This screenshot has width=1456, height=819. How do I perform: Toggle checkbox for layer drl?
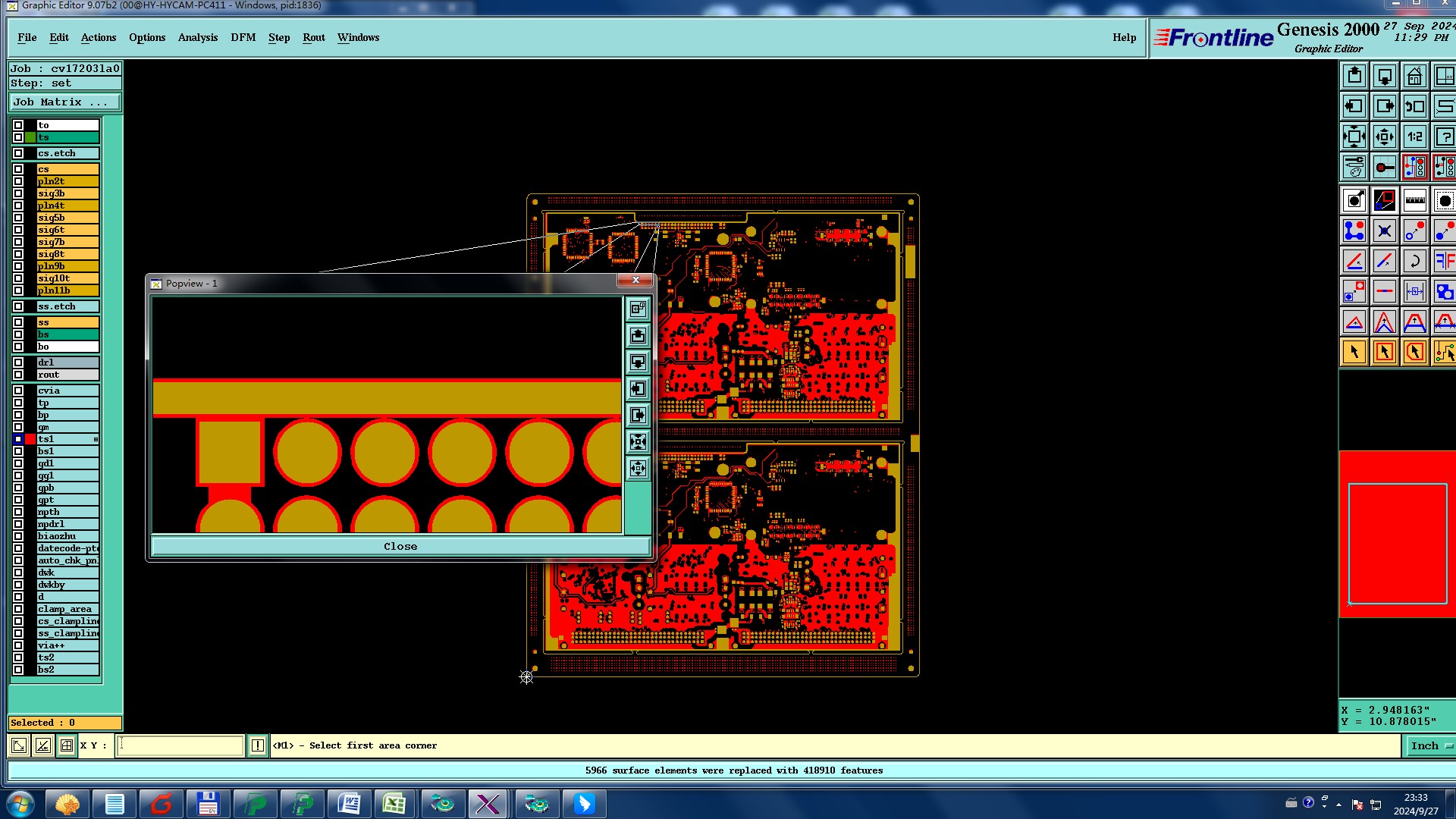(x=18, y=362)
